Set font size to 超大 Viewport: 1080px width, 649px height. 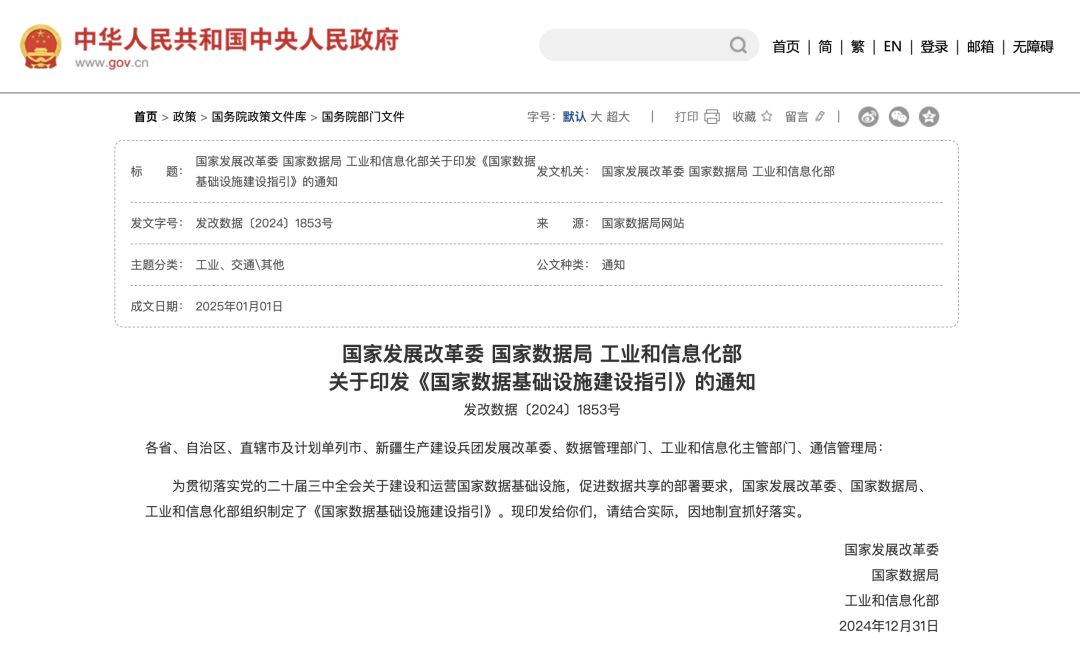(x=618, y=116)
